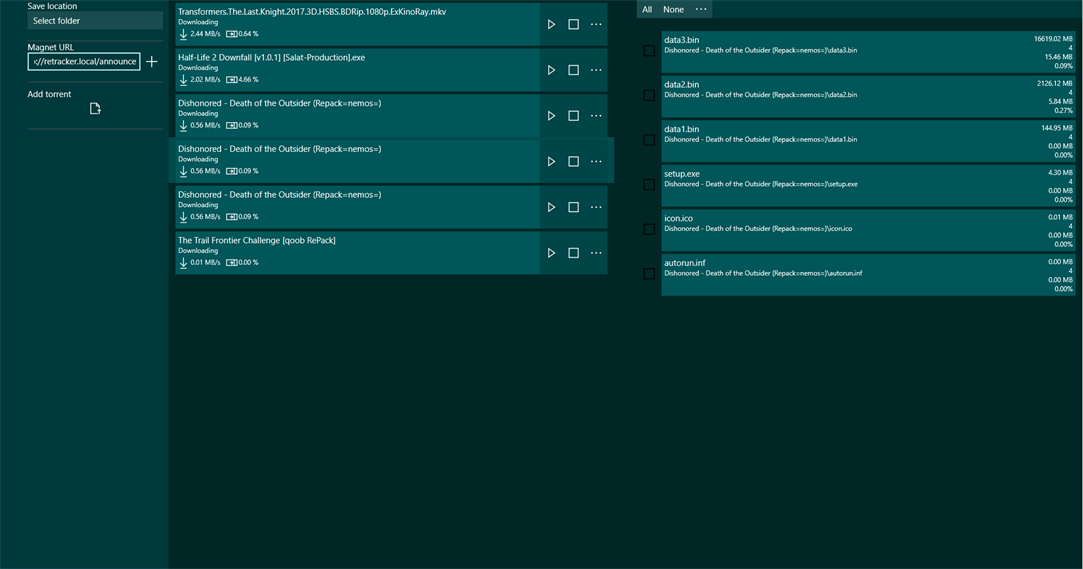Click the 5.84 MB downloaded amount

click(1060, 102)
